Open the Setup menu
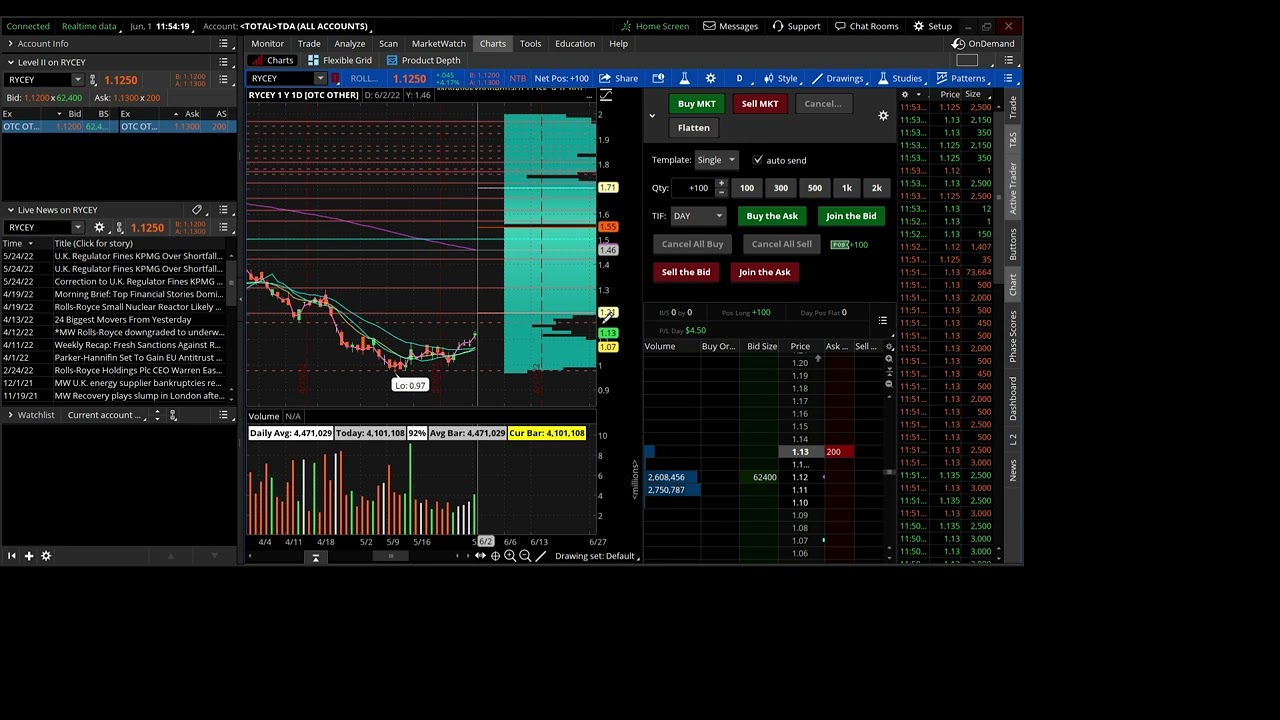This screenshot has height=720, width=1280. [x=932, y=26]
